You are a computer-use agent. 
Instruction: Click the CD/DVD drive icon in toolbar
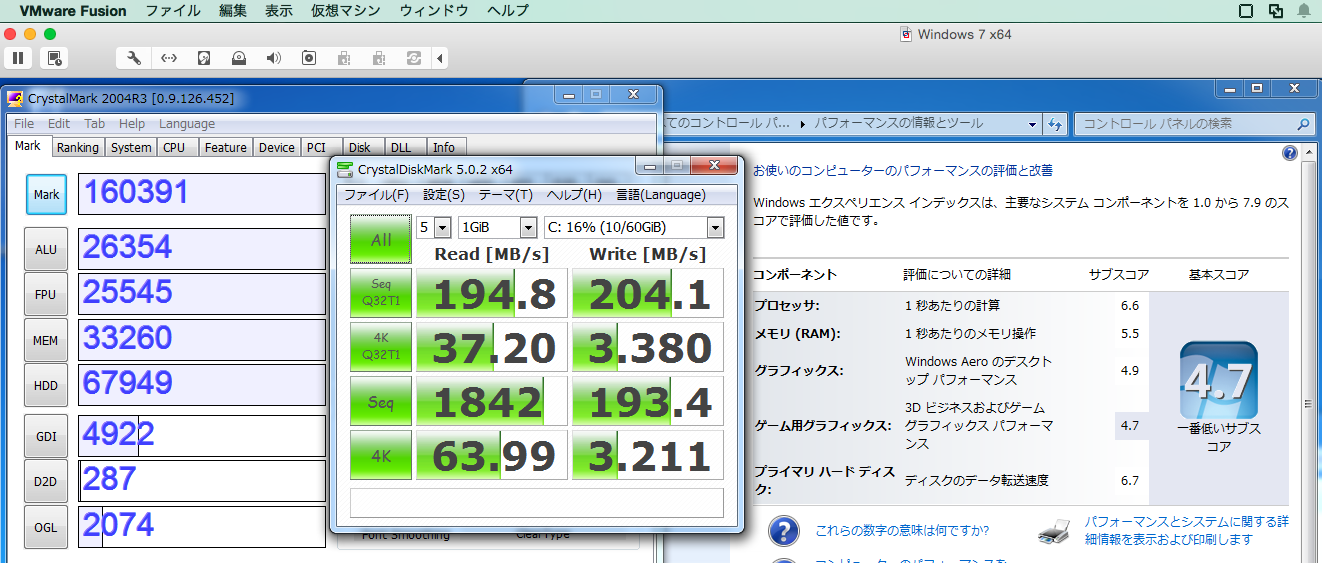coord(239,58)
